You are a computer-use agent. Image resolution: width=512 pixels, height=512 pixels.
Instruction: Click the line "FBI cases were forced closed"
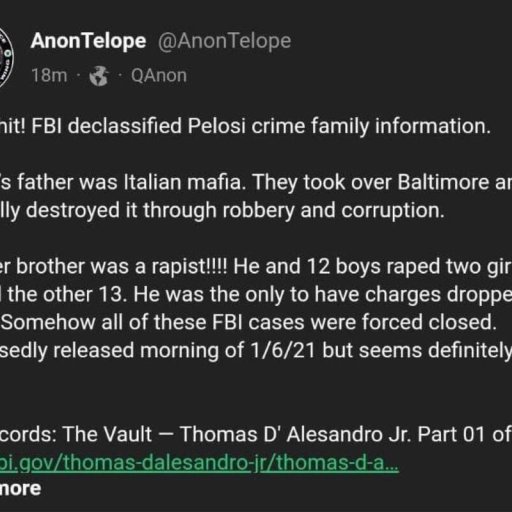point(248,323)
